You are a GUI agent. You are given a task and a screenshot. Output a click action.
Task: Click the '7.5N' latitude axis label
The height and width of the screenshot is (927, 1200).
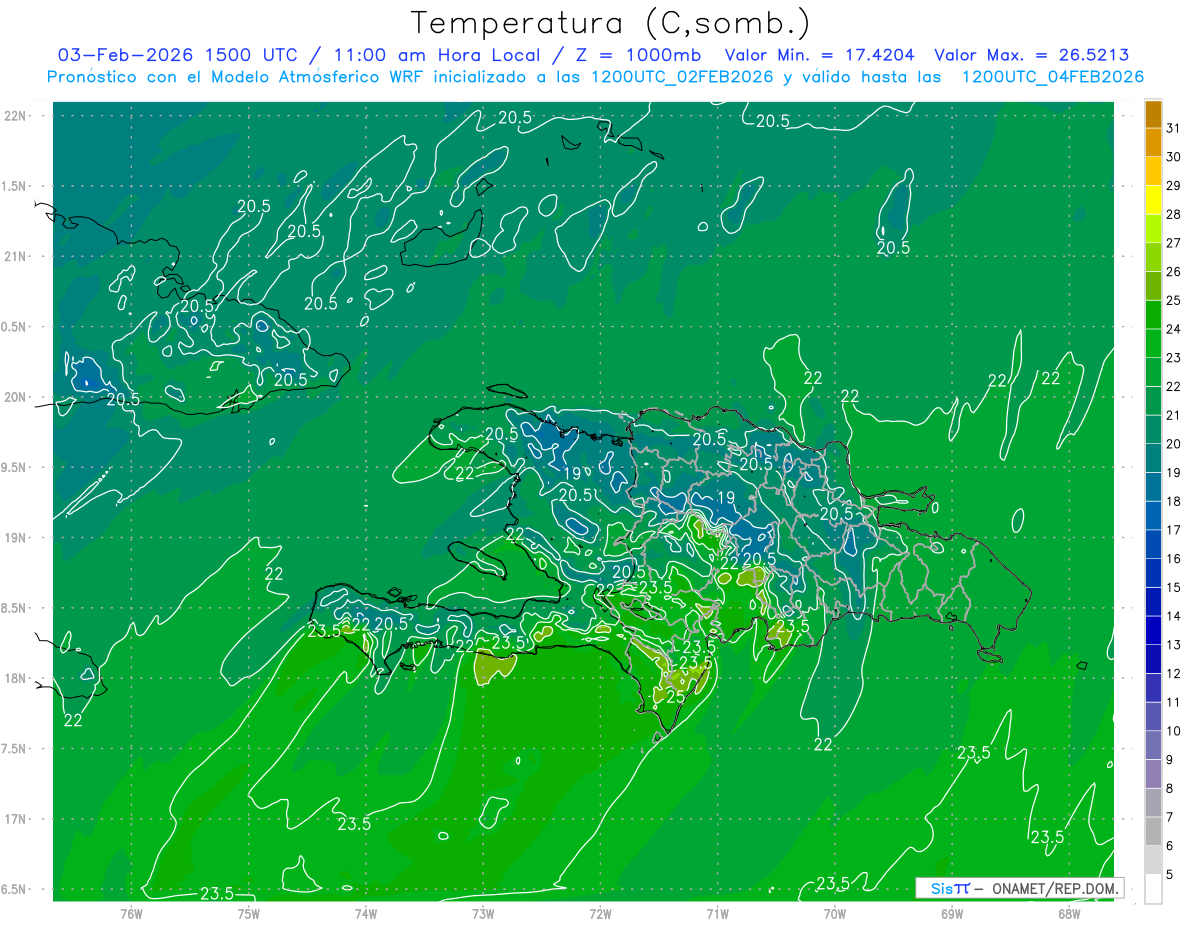point(14,748)
